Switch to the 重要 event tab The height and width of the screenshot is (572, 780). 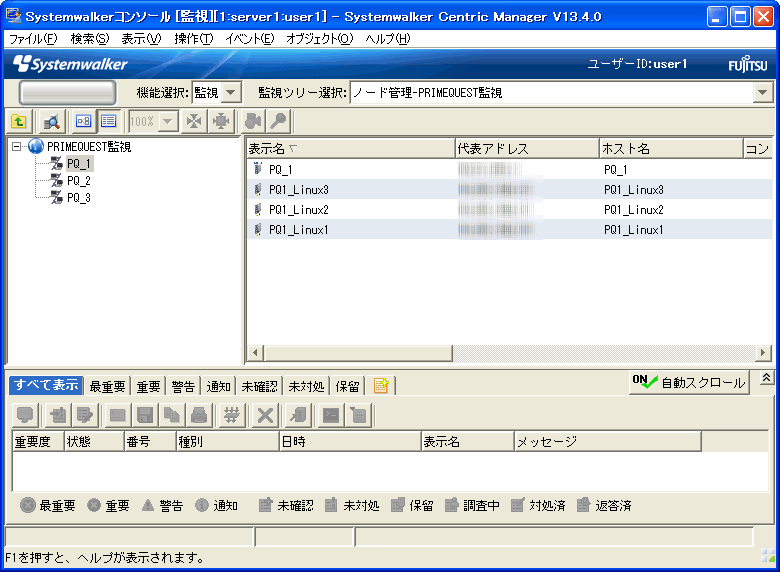coord(148,386)
